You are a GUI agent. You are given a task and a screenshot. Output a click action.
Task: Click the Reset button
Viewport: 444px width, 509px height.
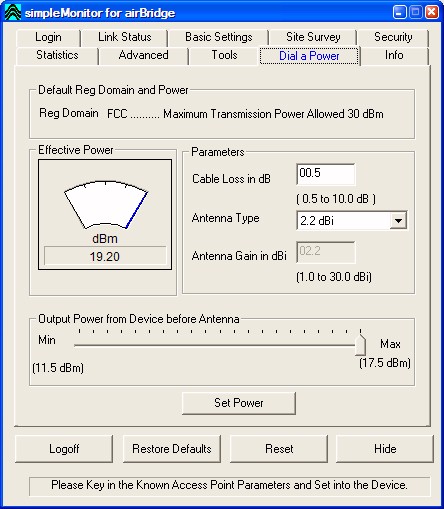pos(279,449)
